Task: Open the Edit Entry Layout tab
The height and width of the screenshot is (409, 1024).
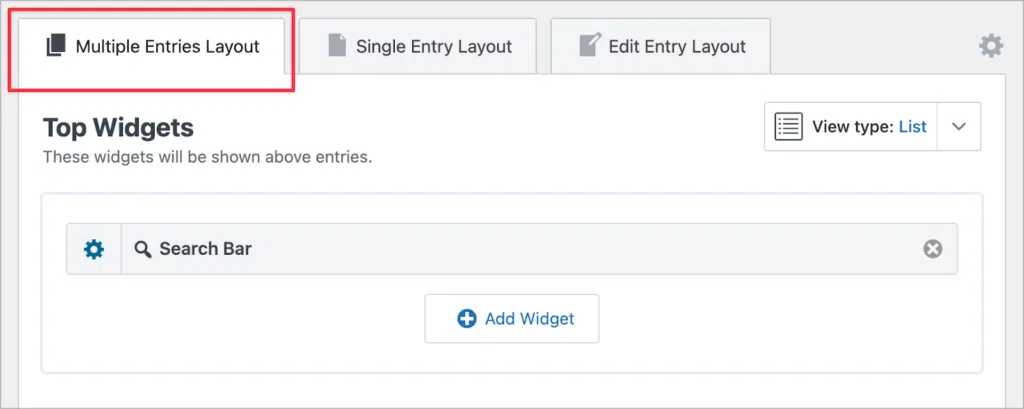Action: coord(677,46)
